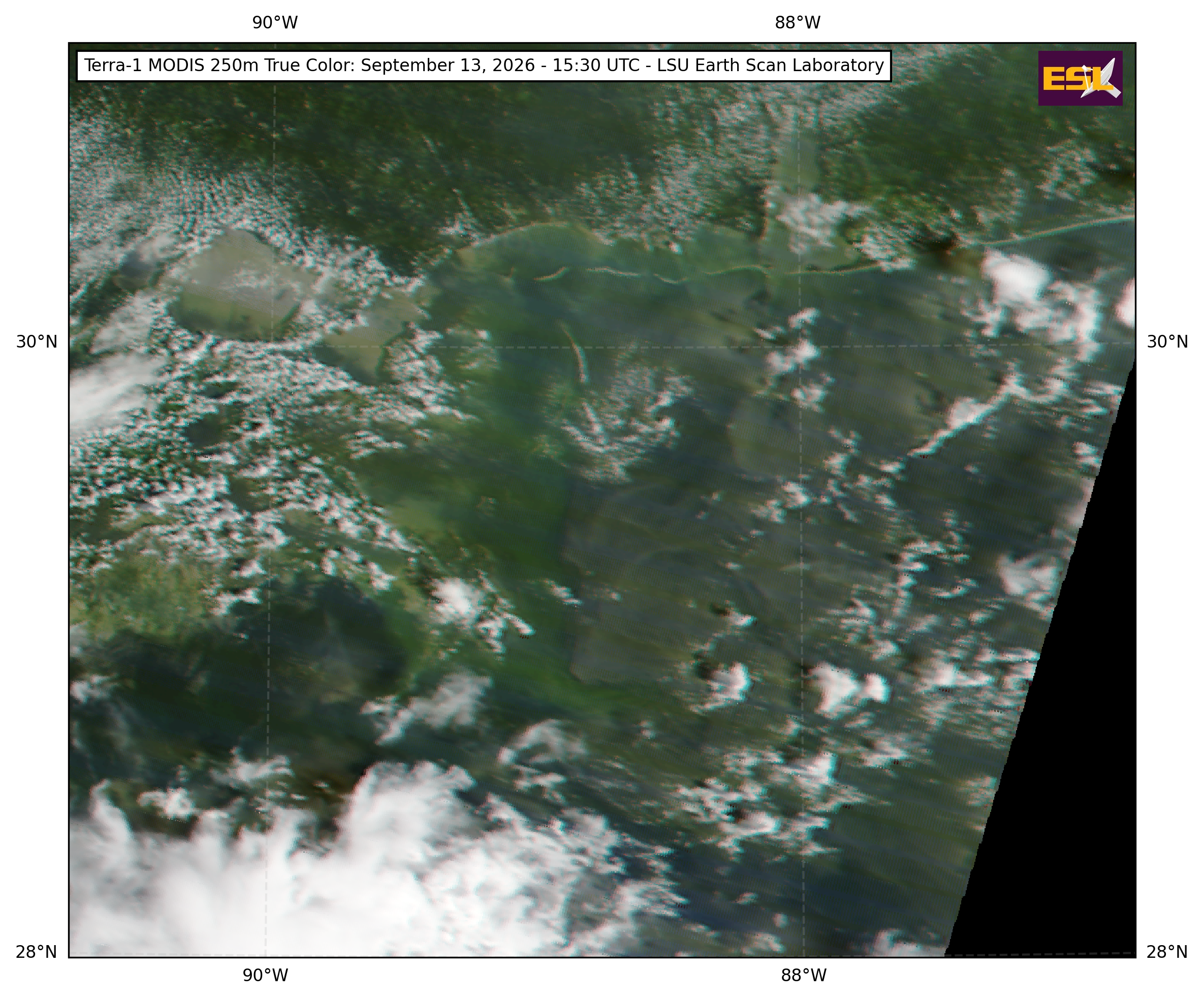Click the large white cloud mass at the bottom
The height and width of the screenshot is (1000, 1204).
298,871
